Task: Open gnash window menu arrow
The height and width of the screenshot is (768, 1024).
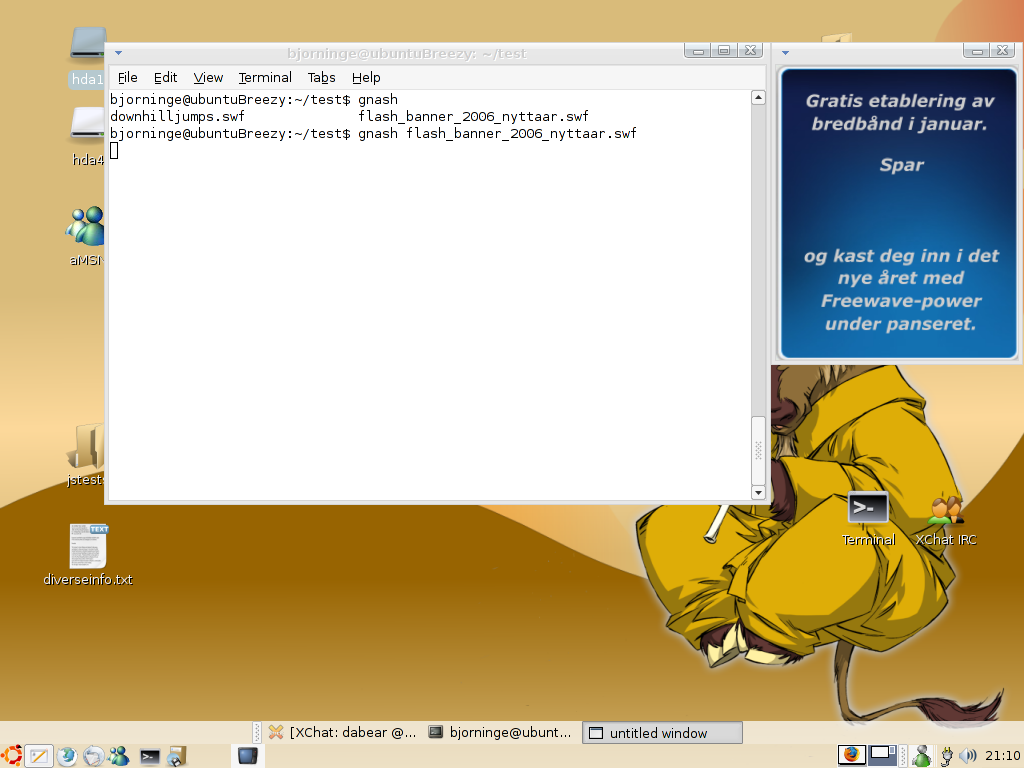Action: tap(786, 53)
